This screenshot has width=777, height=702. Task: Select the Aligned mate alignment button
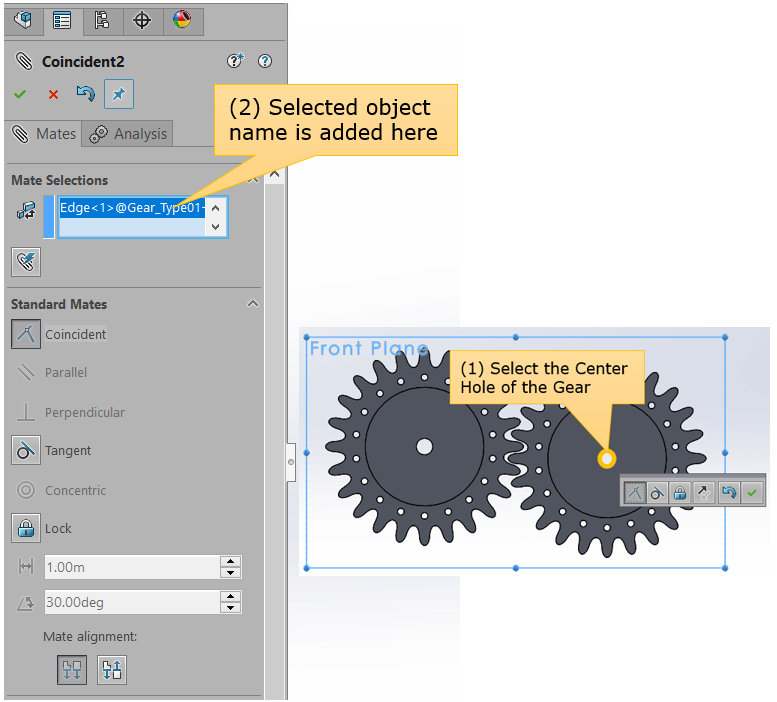72,670
